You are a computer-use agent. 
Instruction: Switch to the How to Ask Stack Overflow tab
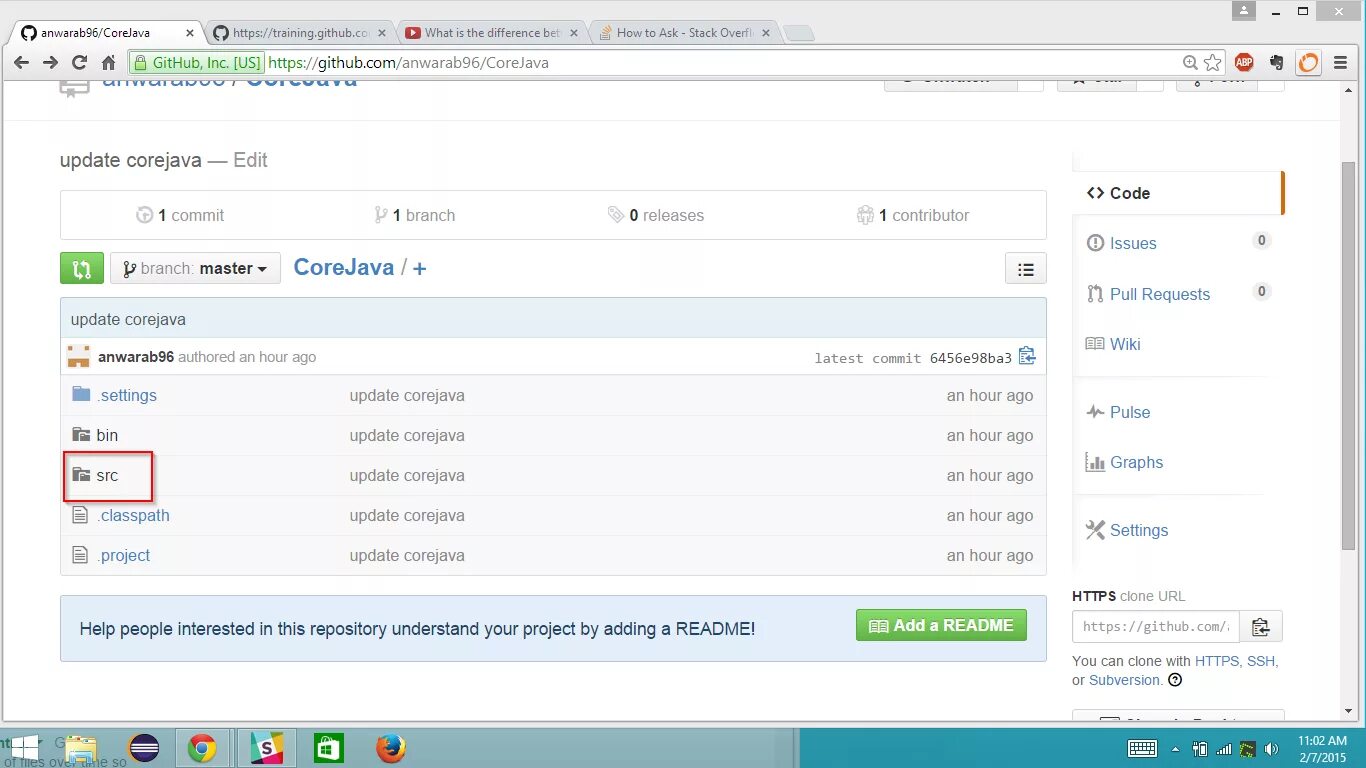(684, 33)
